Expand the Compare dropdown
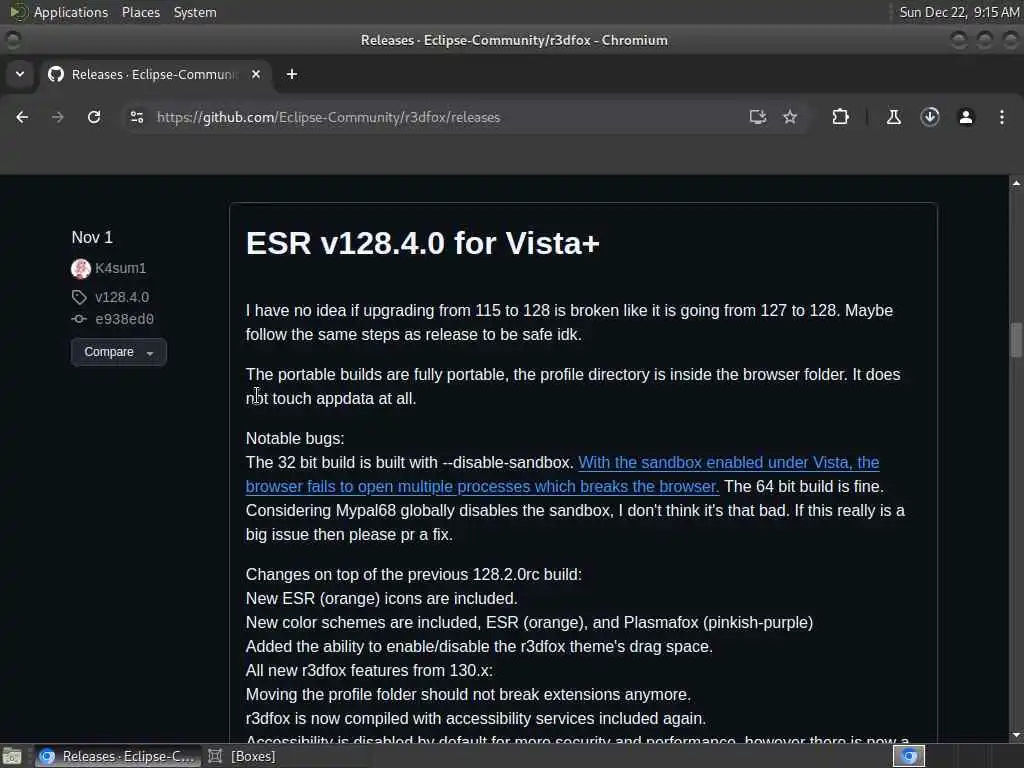The image size is (1024, 768). pos(119,352)
